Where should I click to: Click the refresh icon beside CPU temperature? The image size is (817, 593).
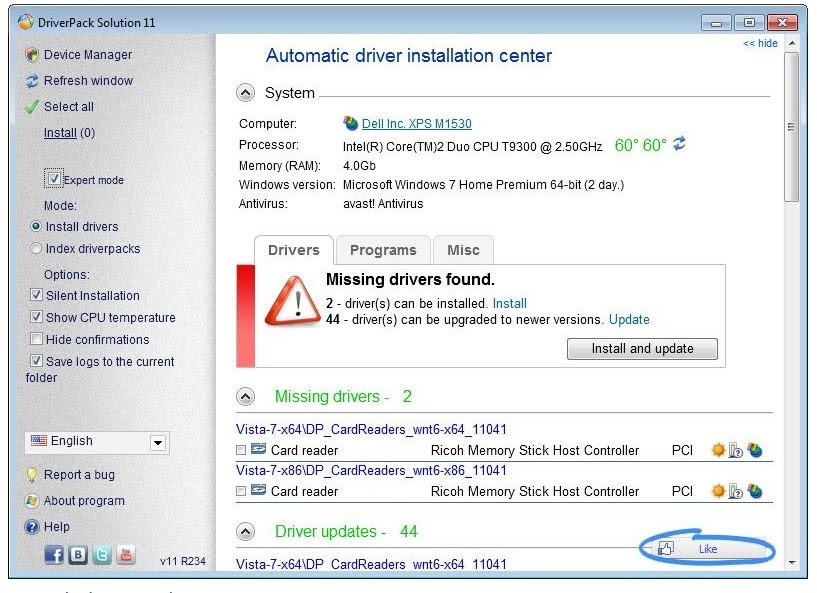[679, 144]
